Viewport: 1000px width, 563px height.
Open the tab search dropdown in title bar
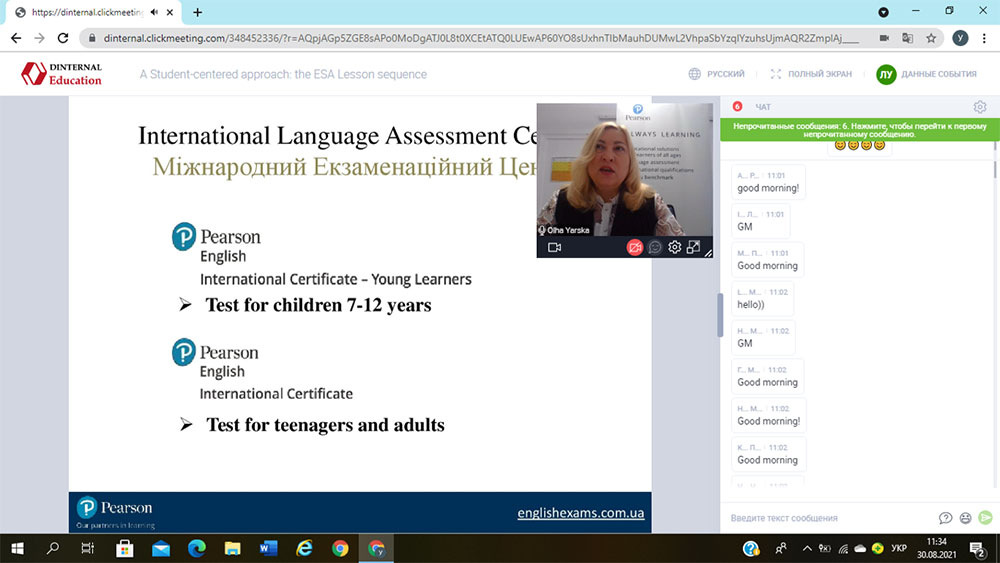[883, 12]
